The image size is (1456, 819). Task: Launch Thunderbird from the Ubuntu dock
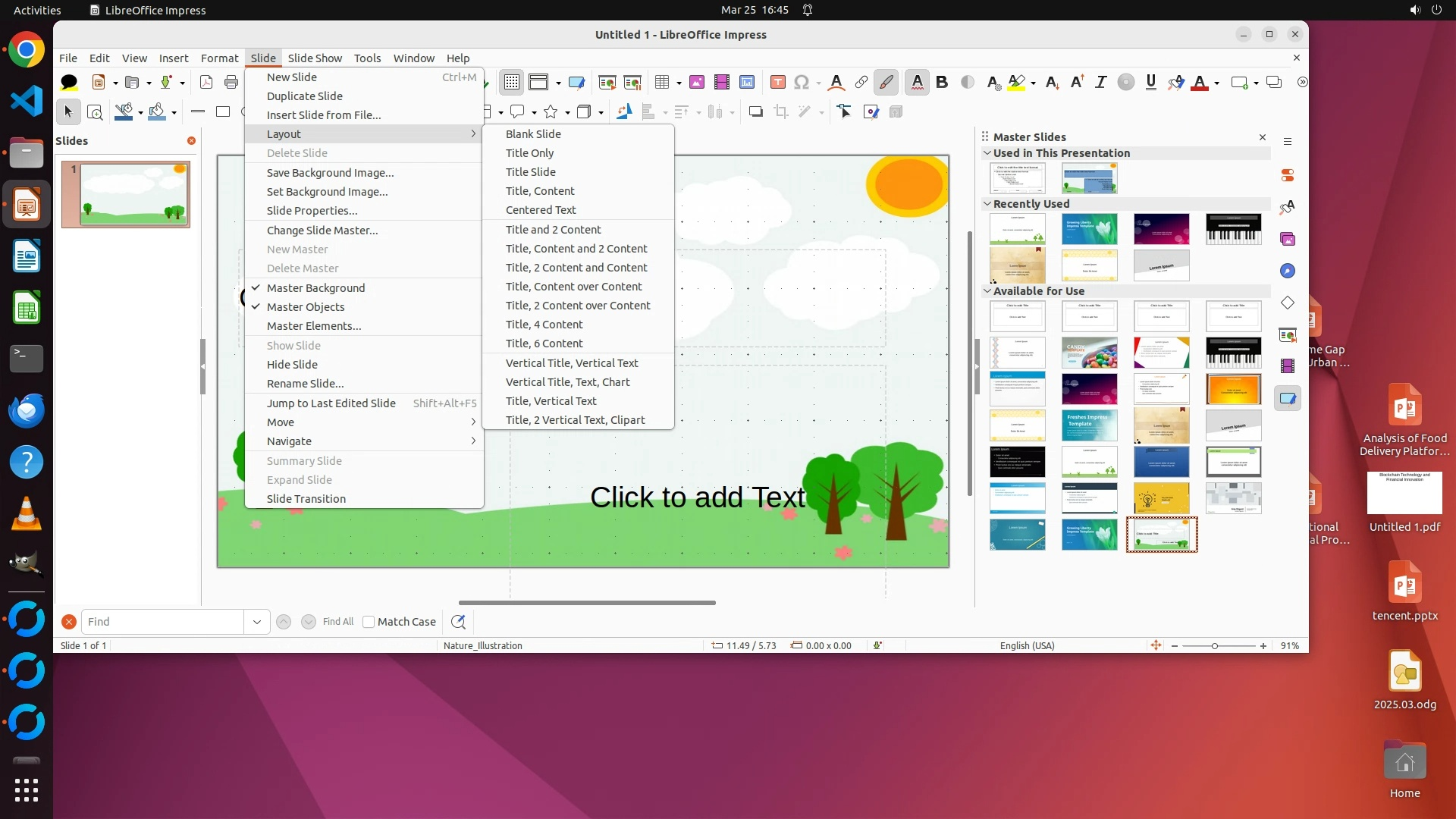click(27, 410)
